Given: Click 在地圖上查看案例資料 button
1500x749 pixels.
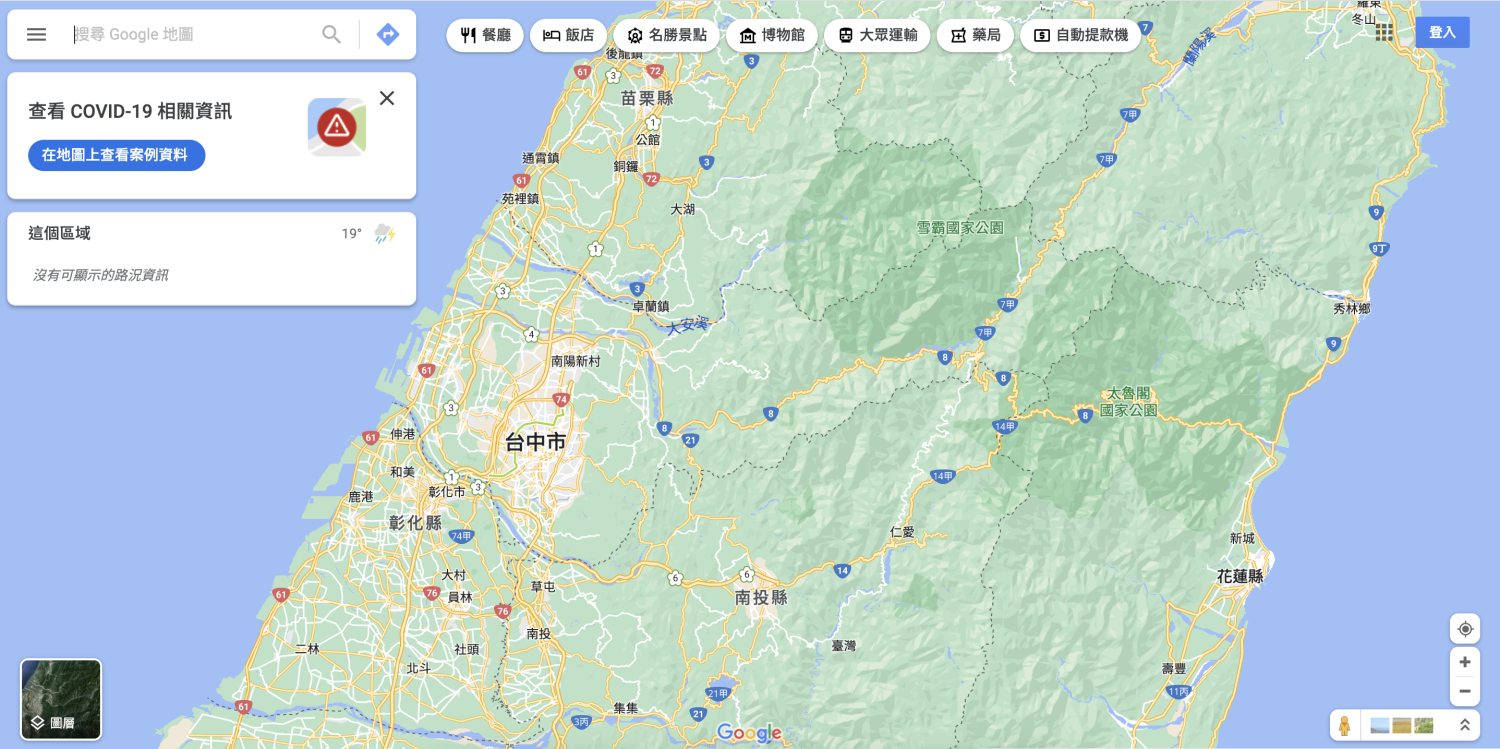Looking at the screenshot, I should click(116, 155).
